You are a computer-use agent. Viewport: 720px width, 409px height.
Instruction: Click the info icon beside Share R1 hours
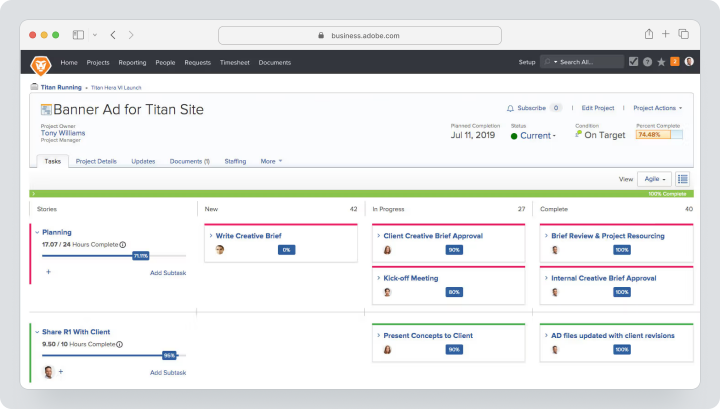tap(119, 344)
